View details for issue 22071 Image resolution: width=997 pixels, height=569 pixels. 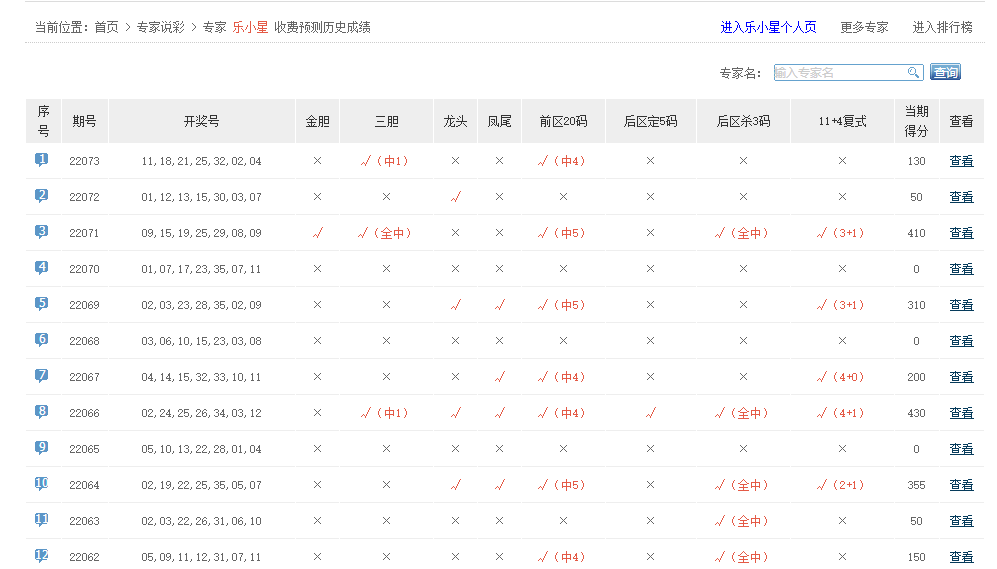(x=961, y=233)
